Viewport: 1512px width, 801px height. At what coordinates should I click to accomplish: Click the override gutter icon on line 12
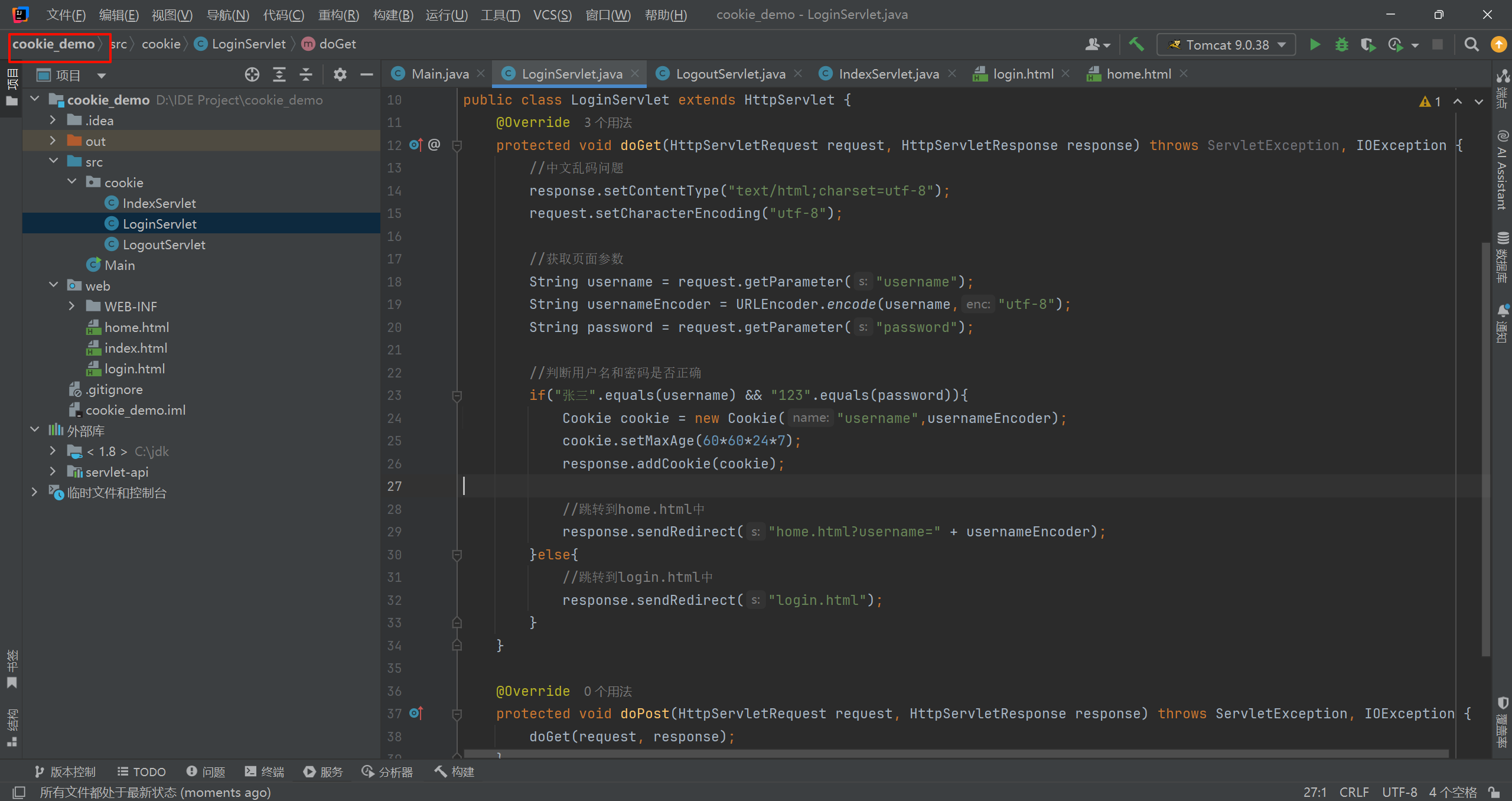pos(416,145)
